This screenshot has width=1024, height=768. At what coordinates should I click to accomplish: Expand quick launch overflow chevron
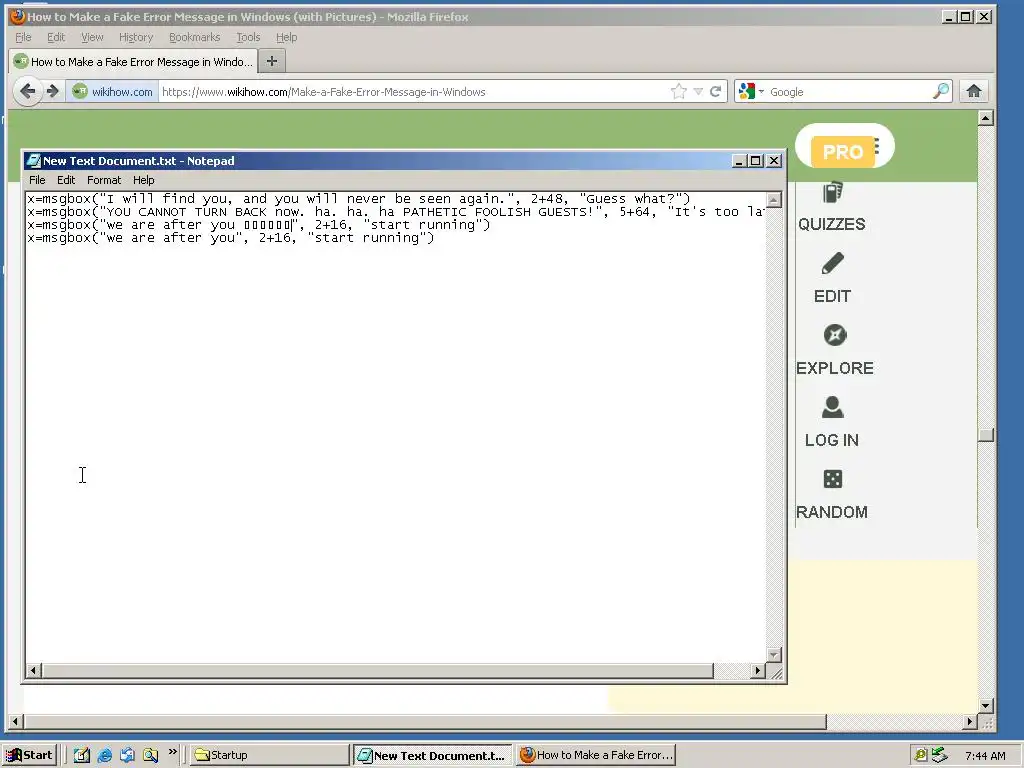tap(172, 752)
